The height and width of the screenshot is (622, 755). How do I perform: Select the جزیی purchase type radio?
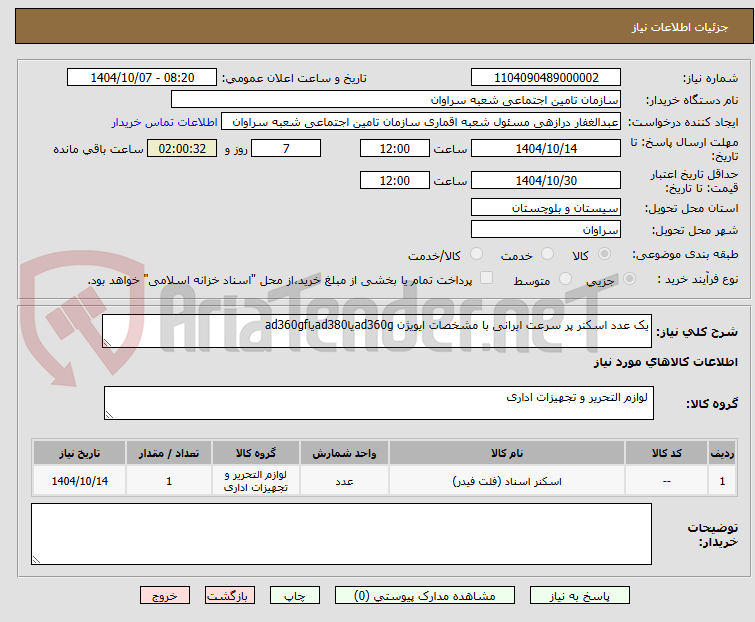(629, 279)
